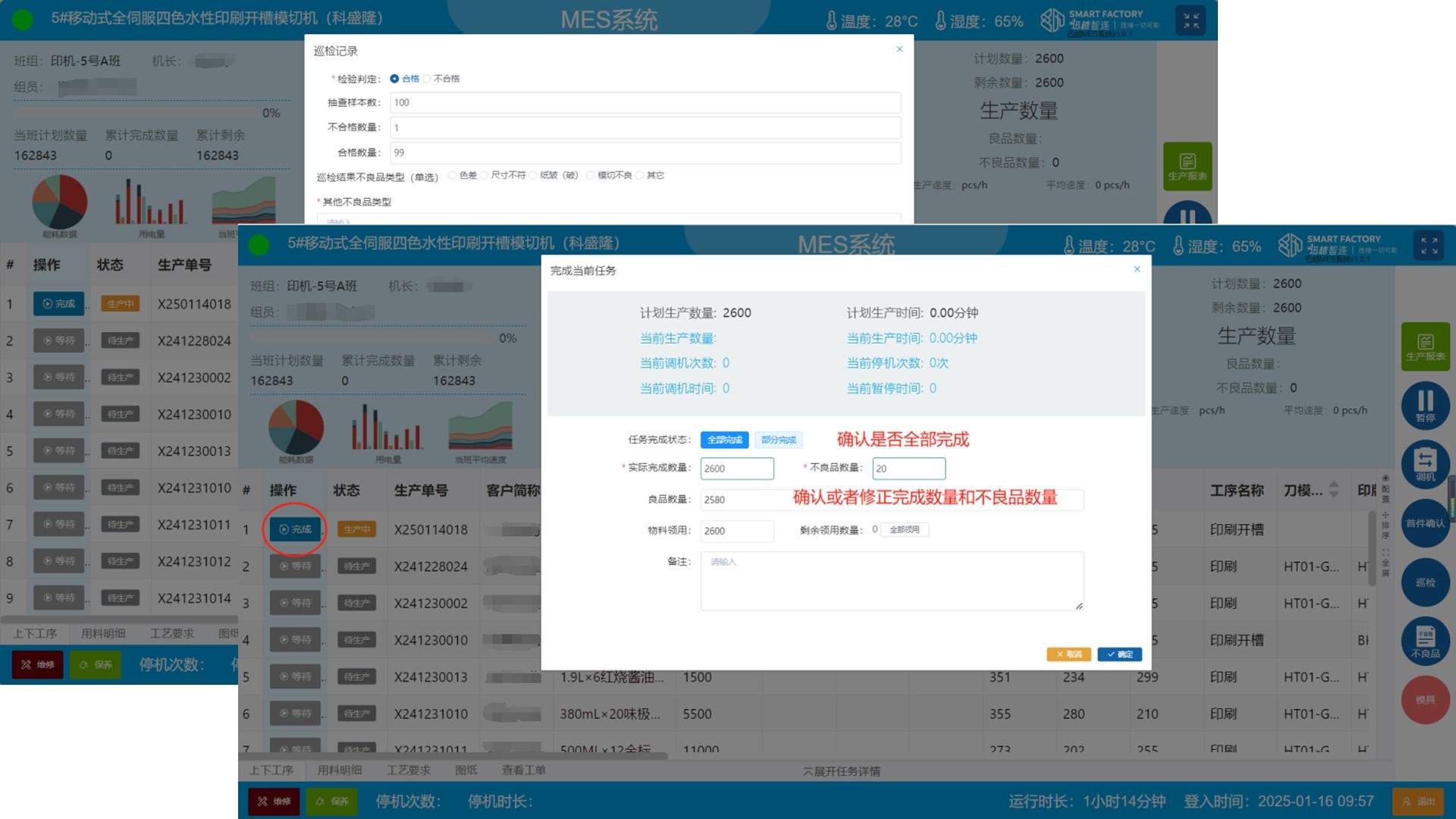
Task: Switch to the 工艺要求 tab
Action: pyautogui.click(x=408, y=770)
